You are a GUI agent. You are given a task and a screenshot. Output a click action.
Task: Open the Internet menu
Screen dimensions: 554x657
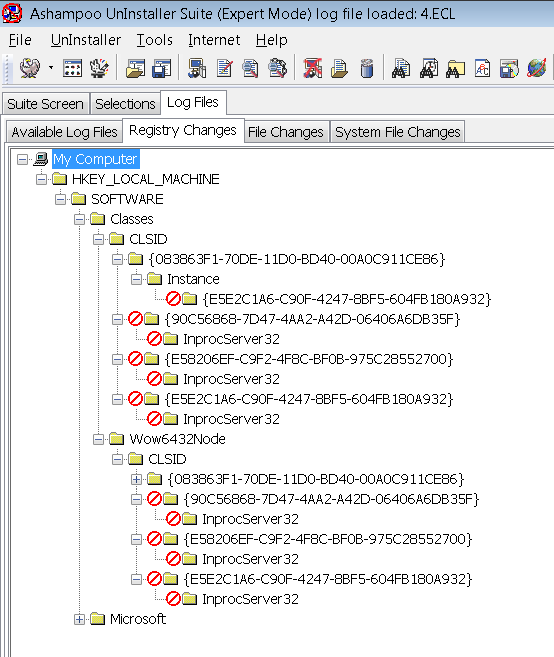214,40
